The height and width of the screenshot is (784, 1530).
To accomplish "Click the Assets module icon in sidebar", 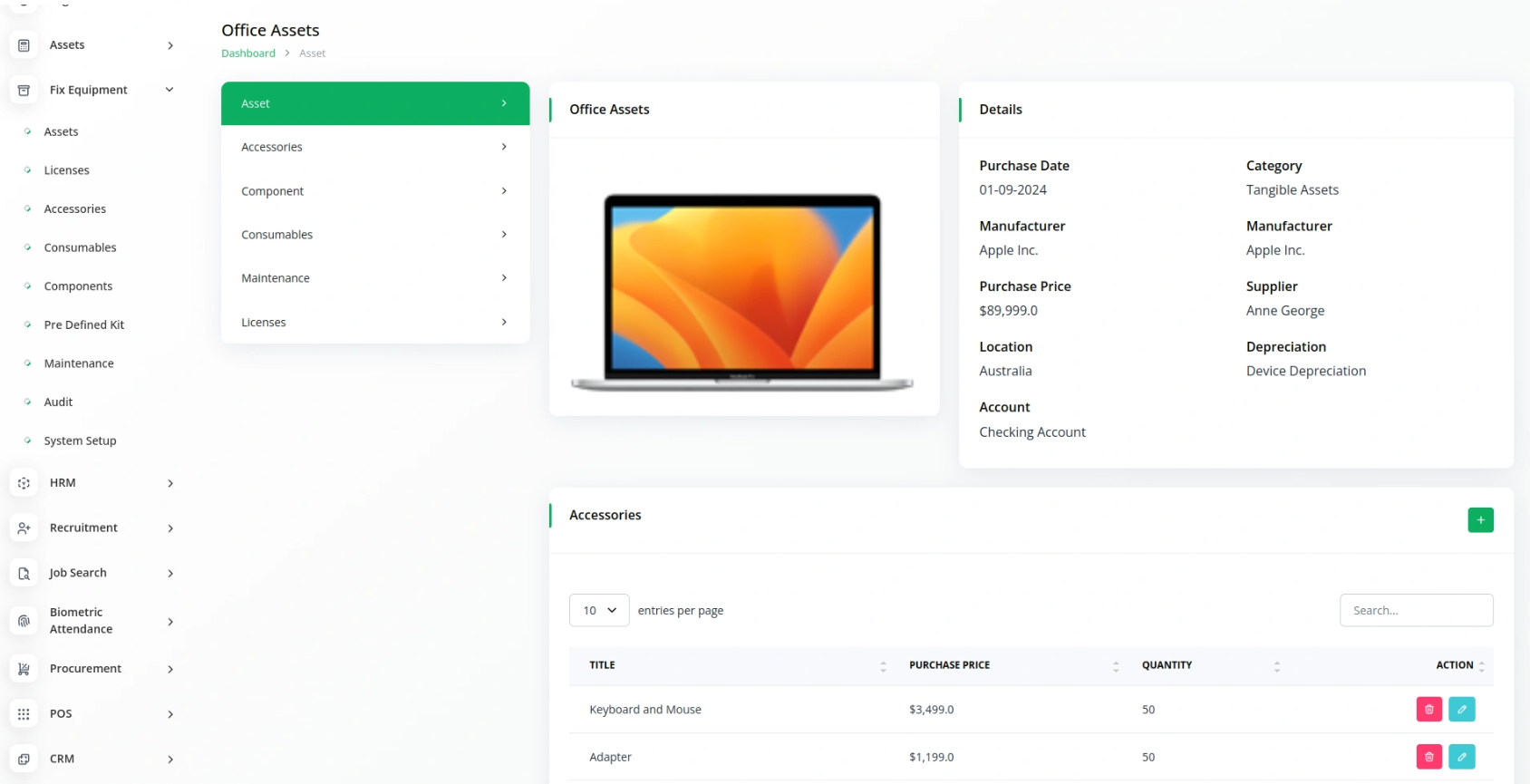I will 24,45.
